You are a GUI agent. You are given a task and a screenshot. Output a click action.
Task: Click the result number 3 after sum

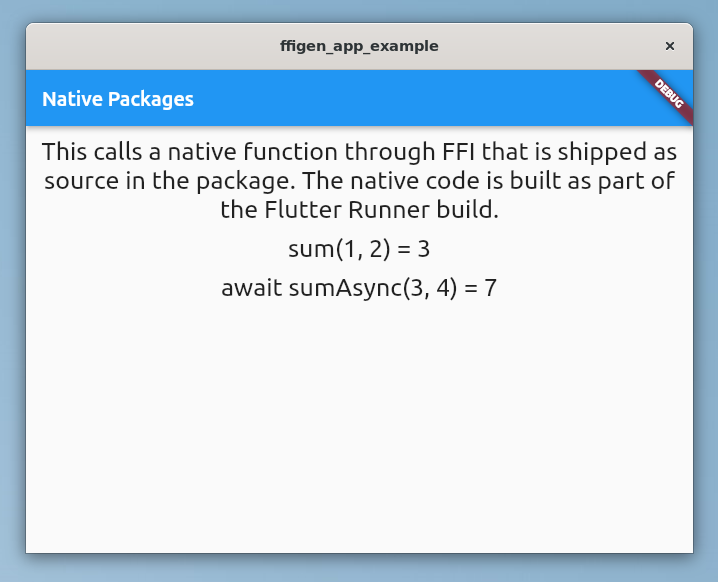pyautogui.click(x=424, y=250)
